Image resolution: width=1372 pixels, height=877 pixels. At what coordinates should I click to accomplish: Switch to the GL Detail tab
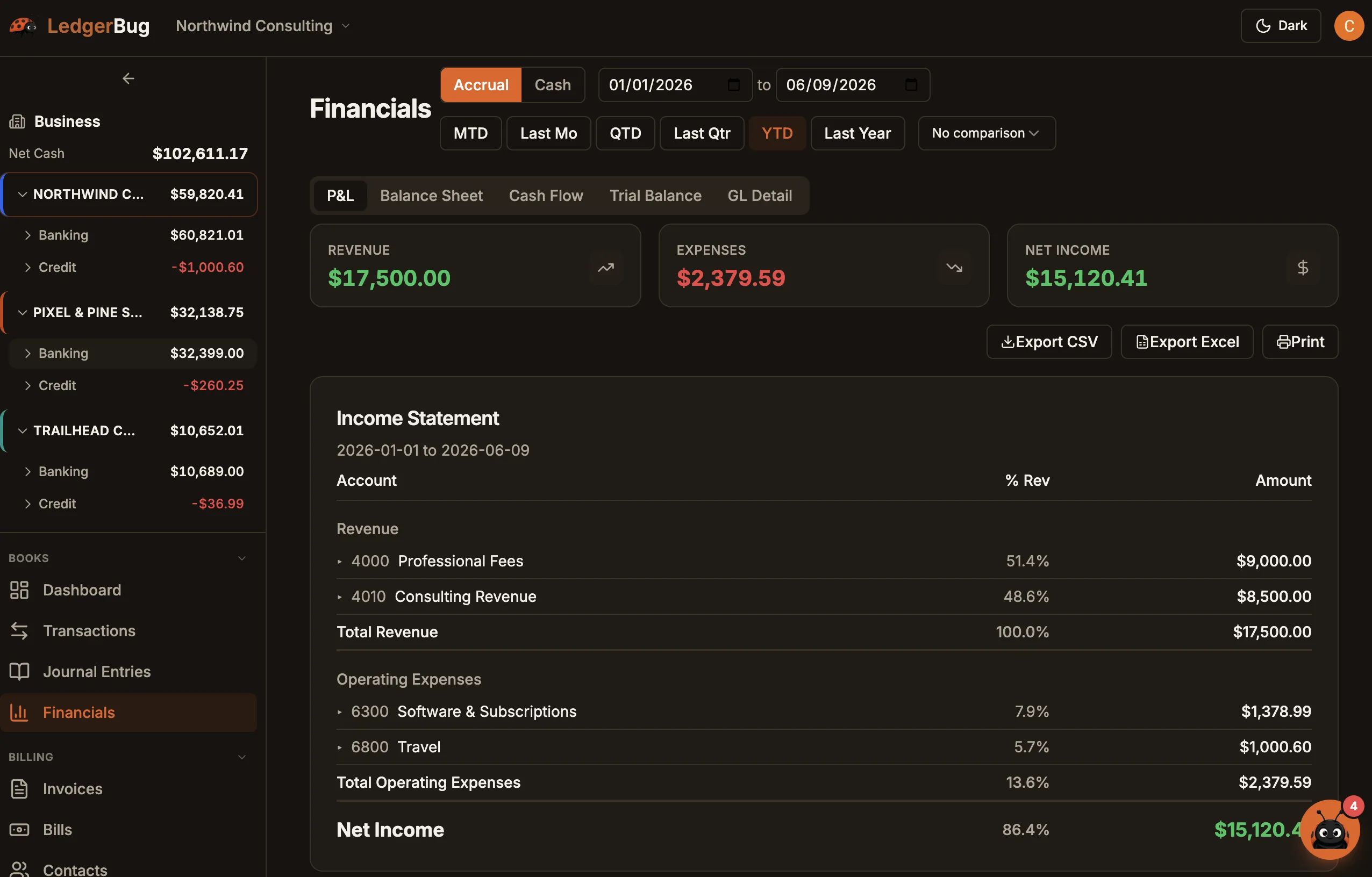pyautogui.click(x=760, y=195)
